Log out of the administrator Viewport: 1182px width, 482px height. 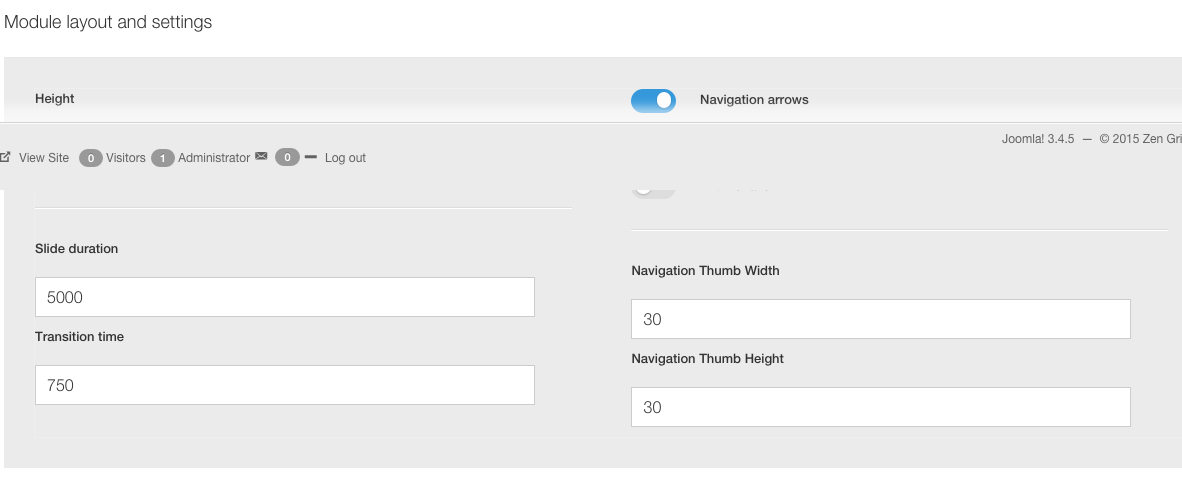345,158
